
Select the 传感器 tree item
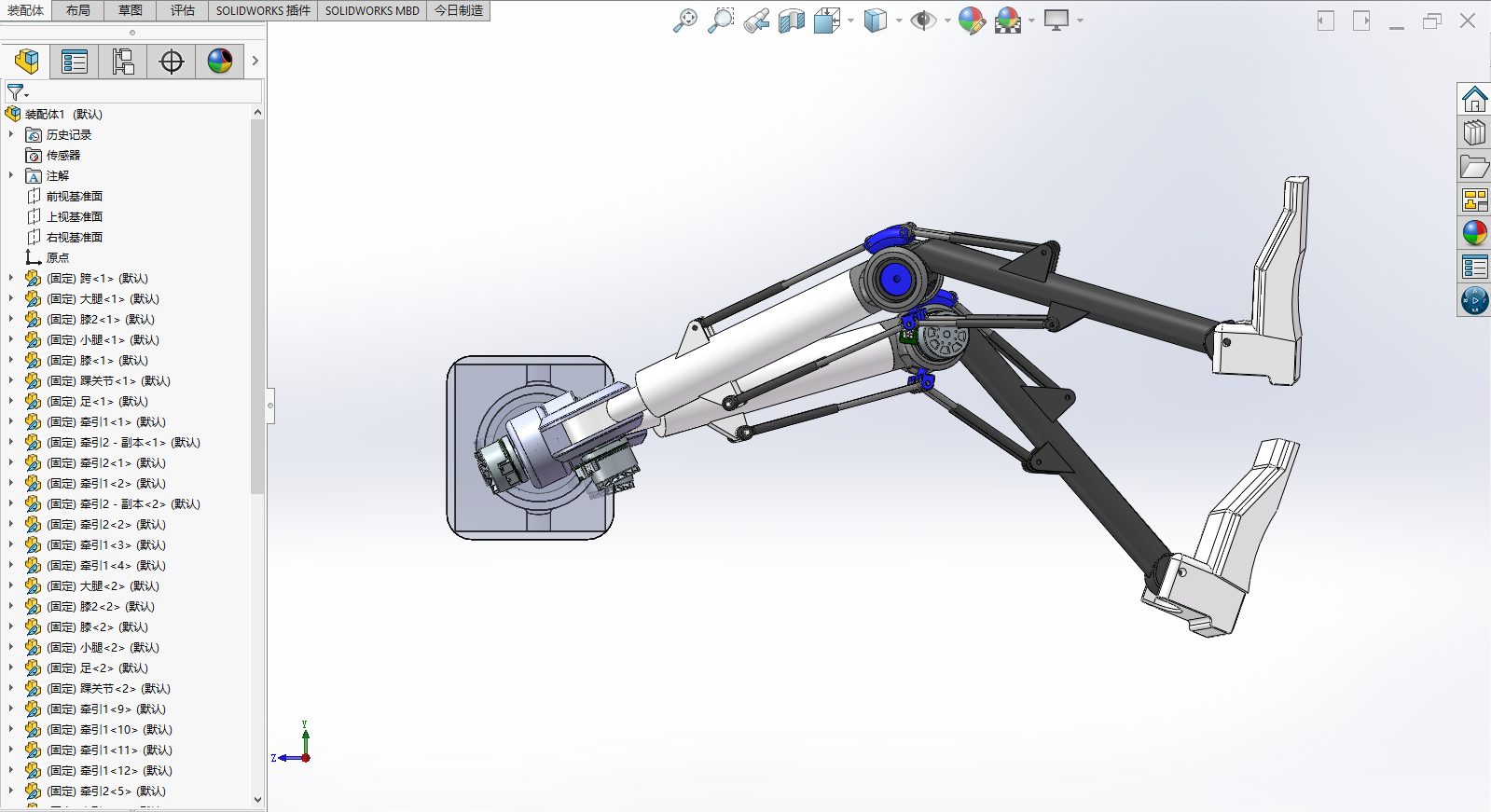pos(63,155)
